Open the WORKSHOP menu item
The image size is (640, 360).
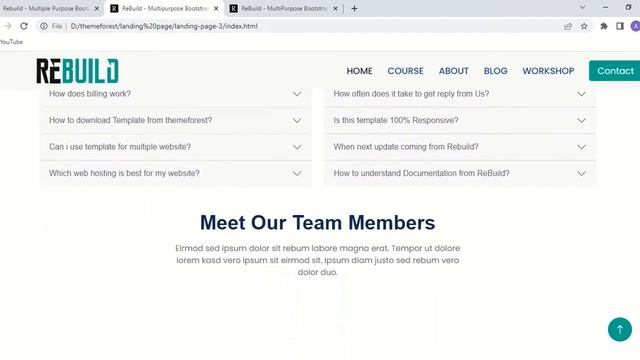[548, 71]
